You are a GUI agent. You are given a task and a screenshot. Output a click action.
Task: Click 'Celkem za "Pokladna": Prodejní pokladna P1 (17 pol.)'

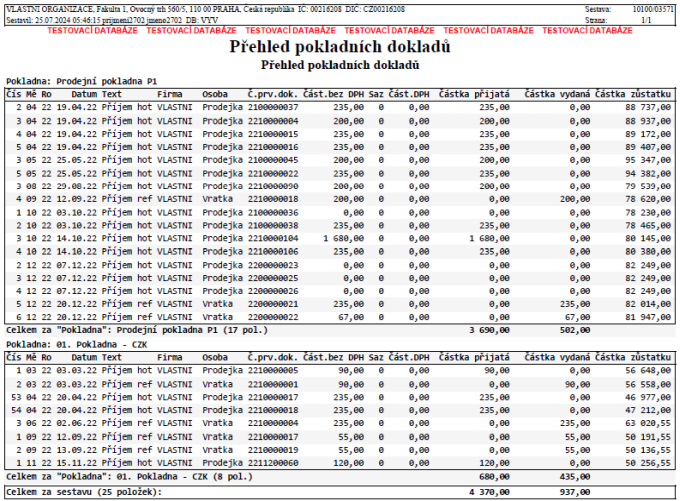pos(137,331)
